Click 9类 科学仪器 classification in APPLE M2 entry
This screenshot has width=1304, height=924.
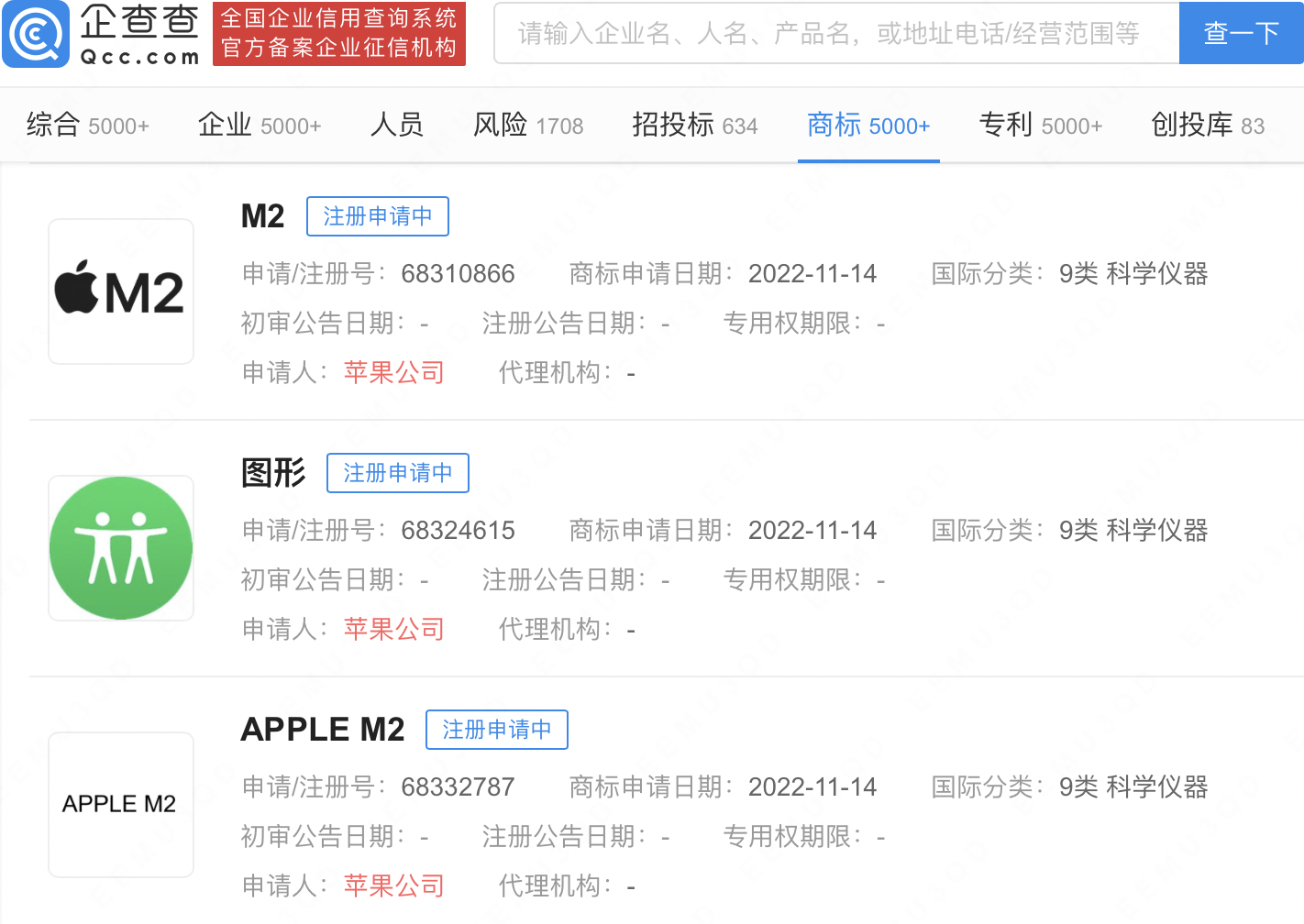1133,787
